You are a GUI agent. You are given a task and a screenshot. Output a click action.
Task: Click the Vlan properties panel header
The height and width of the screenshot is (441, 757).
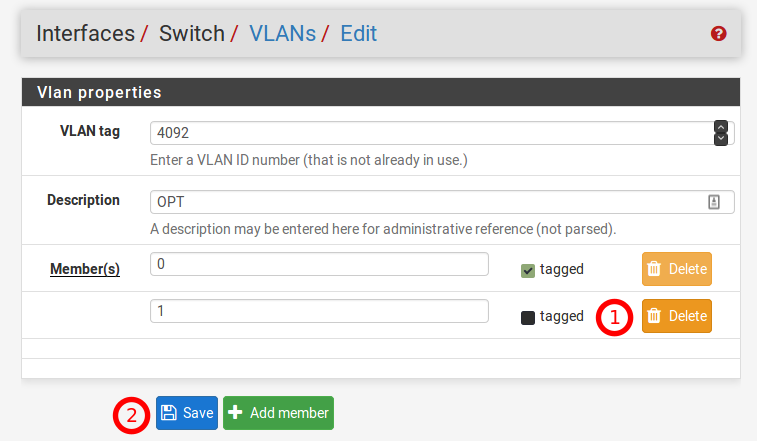click(x=380, y=92)
